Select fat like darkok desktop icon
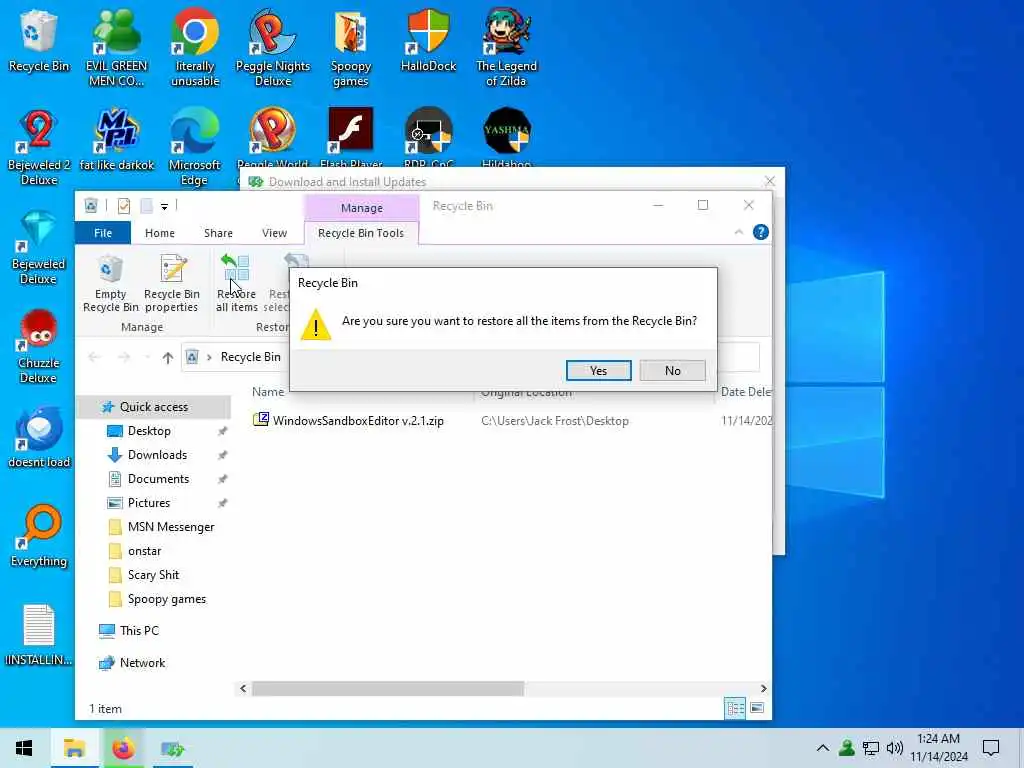 pyautogui.click(x=117, y=140)
